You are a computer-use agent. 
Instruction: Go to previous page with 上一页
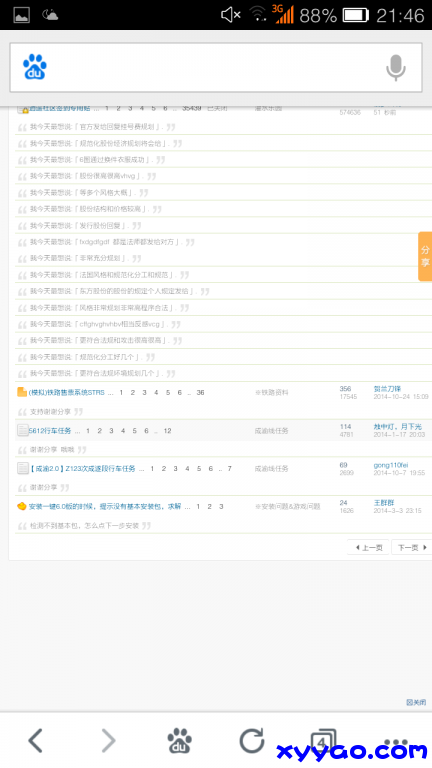368,547
